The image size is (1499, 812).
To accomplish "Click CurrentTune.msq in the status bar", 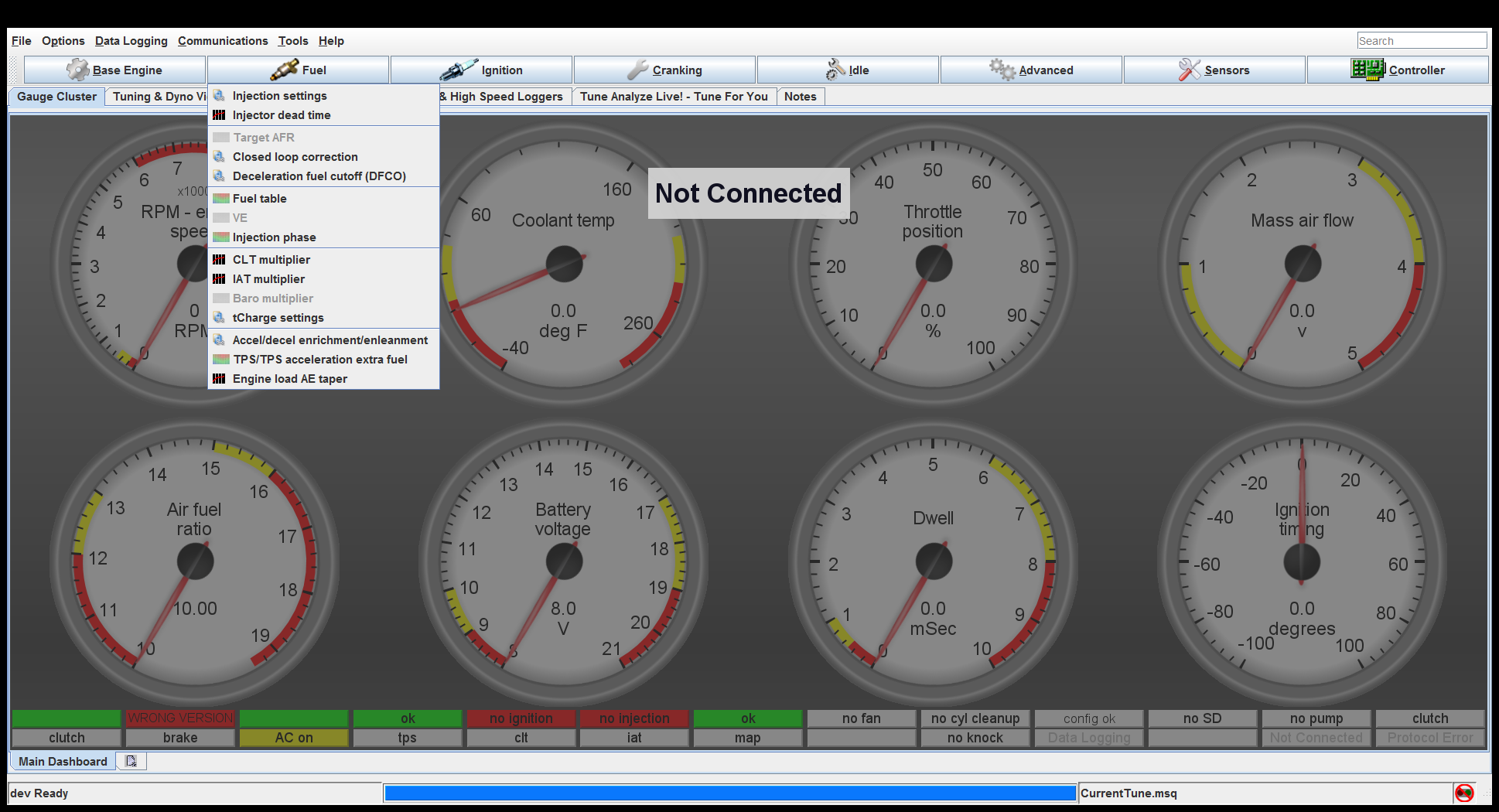I will (1129, 793).
